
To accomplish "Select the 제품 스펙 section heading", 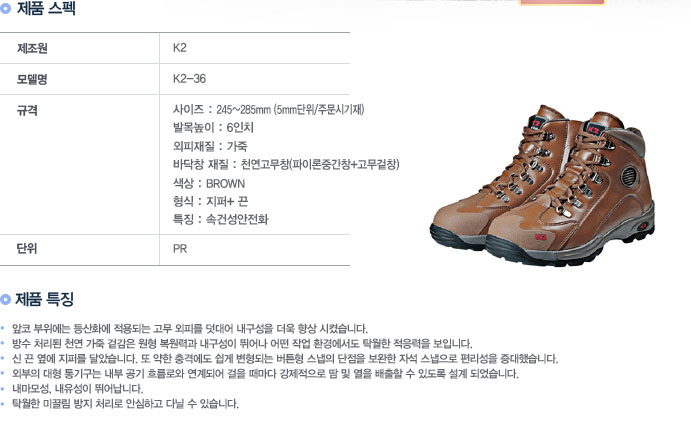I will (46, 8).
